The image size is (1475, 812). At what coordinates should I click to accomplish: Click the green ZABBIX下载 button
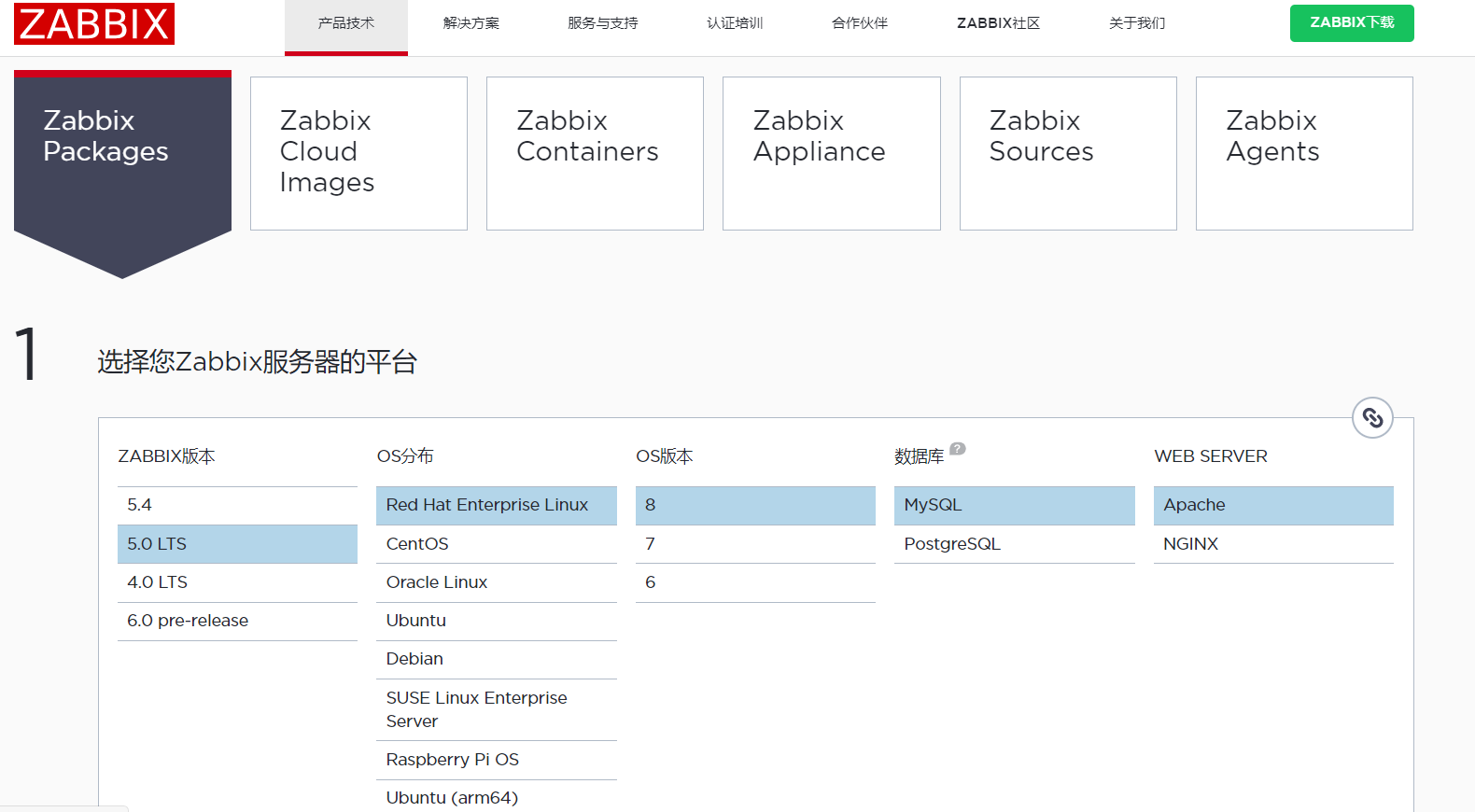(1352, 23)
